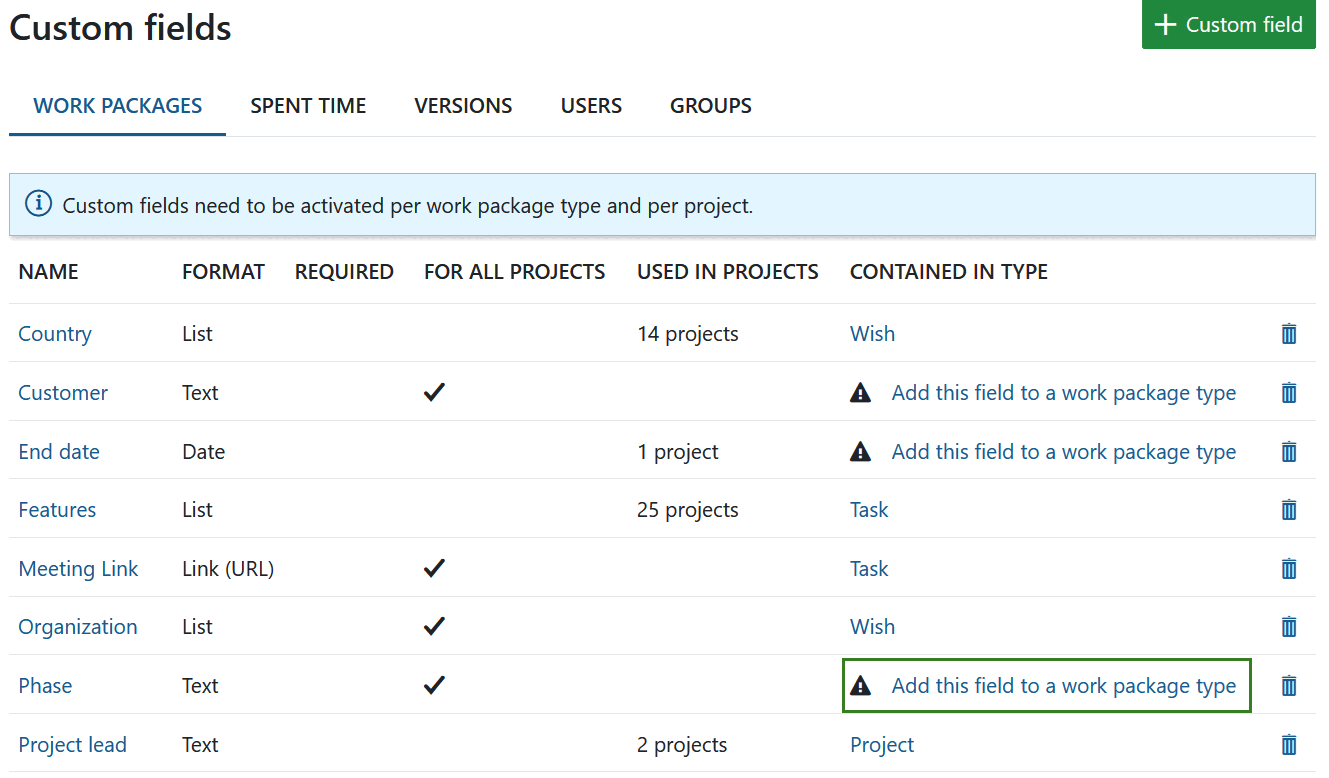Click the info icon in the banner
This screenshot has width=1329, height=778.
coord(38,203)
